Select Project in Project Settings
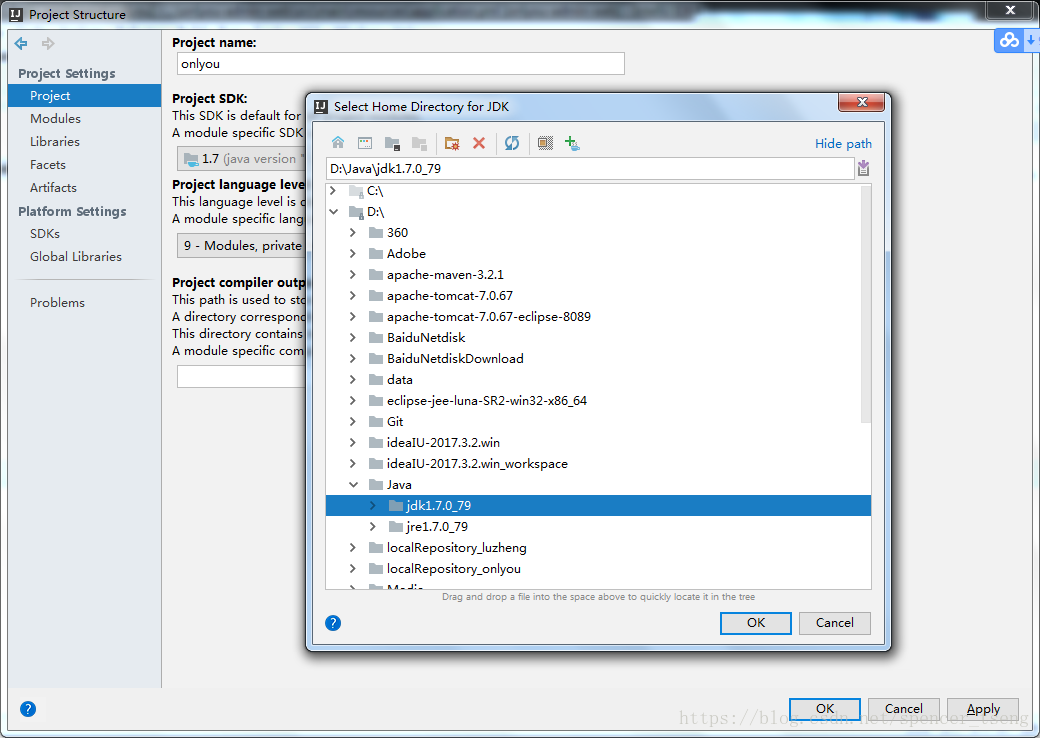This screenshot has width=1040, height=738. [x=85, y=95]
